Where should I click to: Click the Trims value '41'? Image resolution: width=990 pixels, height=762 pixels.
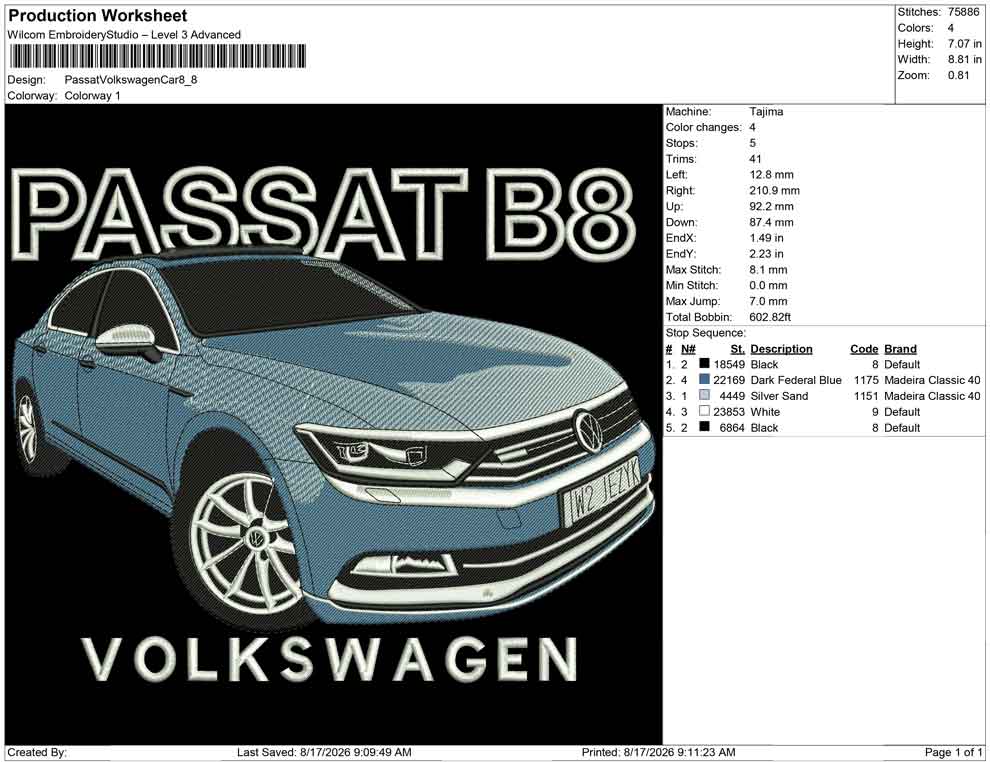pyautogui.click(x=755, y=159)
